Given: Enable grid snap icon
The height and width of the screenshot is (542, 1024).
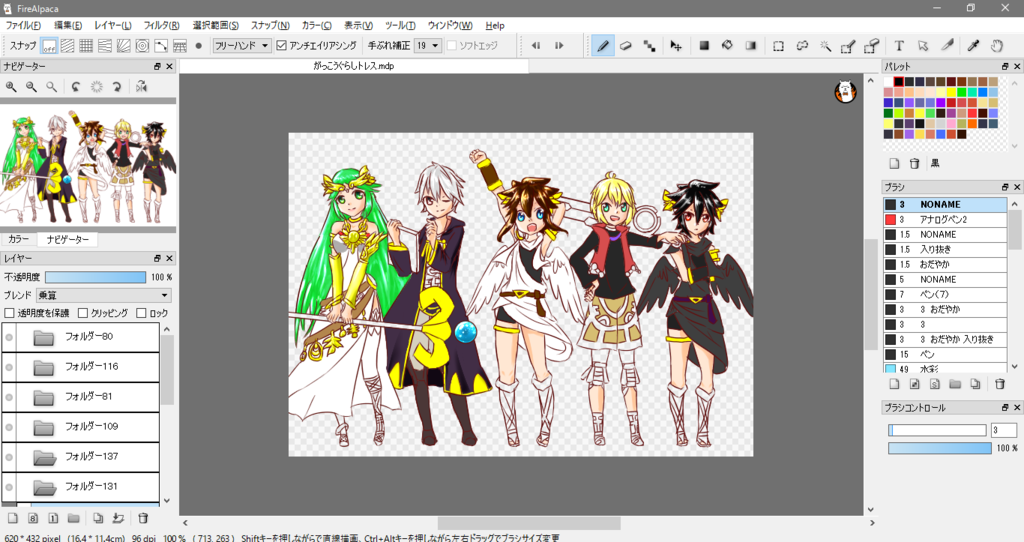Looking at the screenshot, I should coord(86,46).
